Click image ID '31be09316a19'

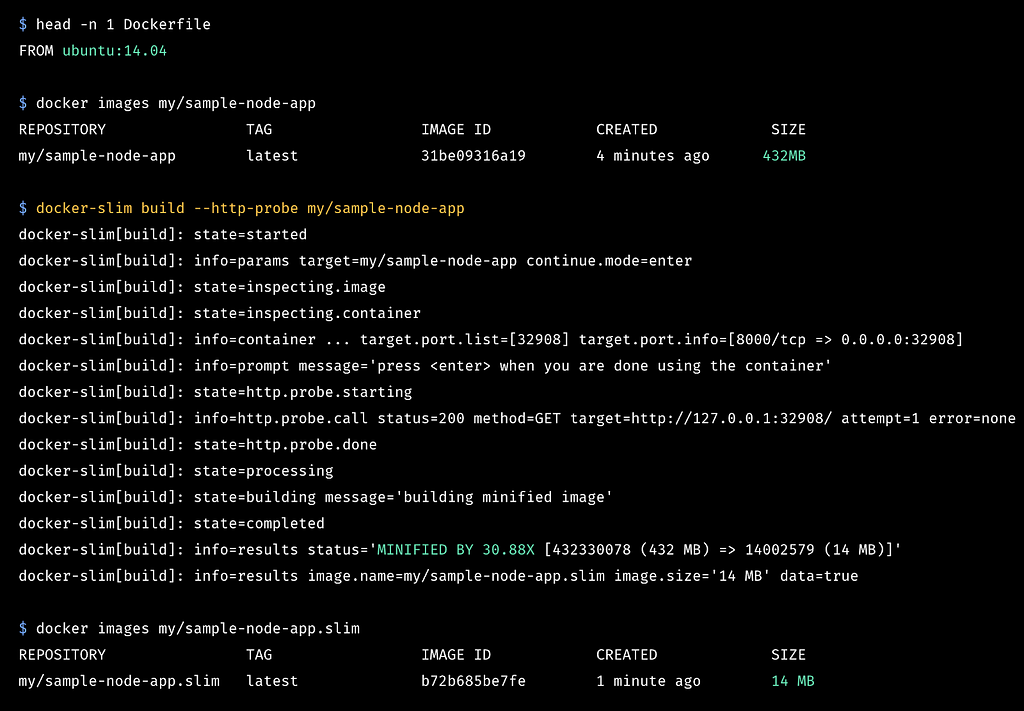tap(473, 156)
